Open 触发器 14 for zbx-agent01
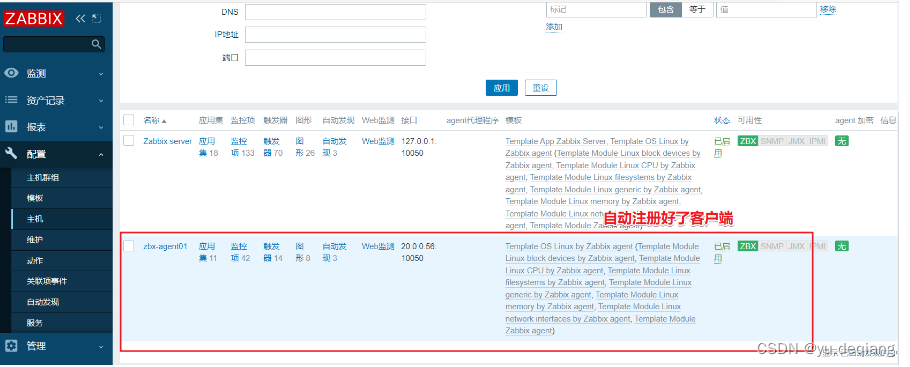Viewport: 910px width, 367px height. [273, 252]
